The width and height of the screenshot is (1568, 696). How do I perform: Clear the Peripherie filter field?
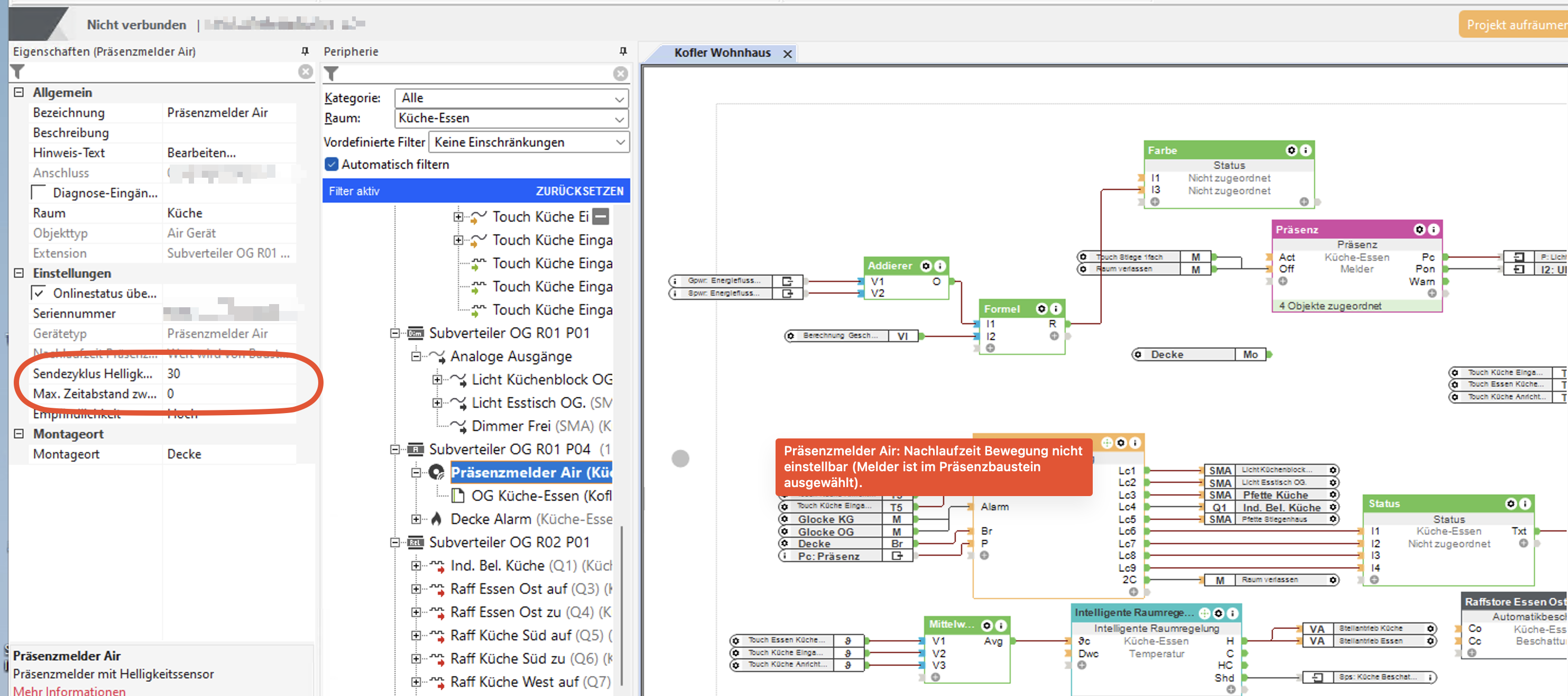coord(620,74)
